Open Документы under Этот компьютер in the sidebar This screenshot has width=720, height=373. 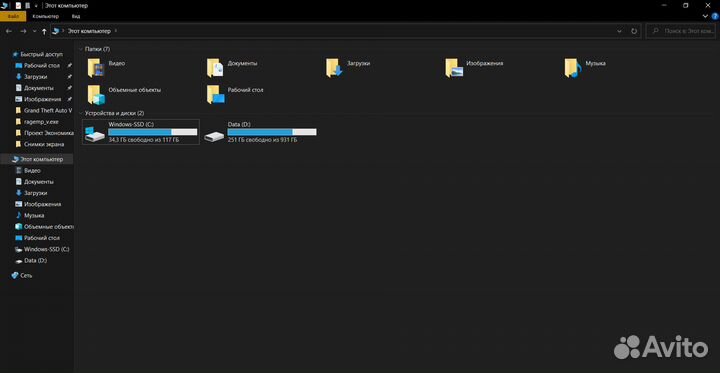[35, 182]
